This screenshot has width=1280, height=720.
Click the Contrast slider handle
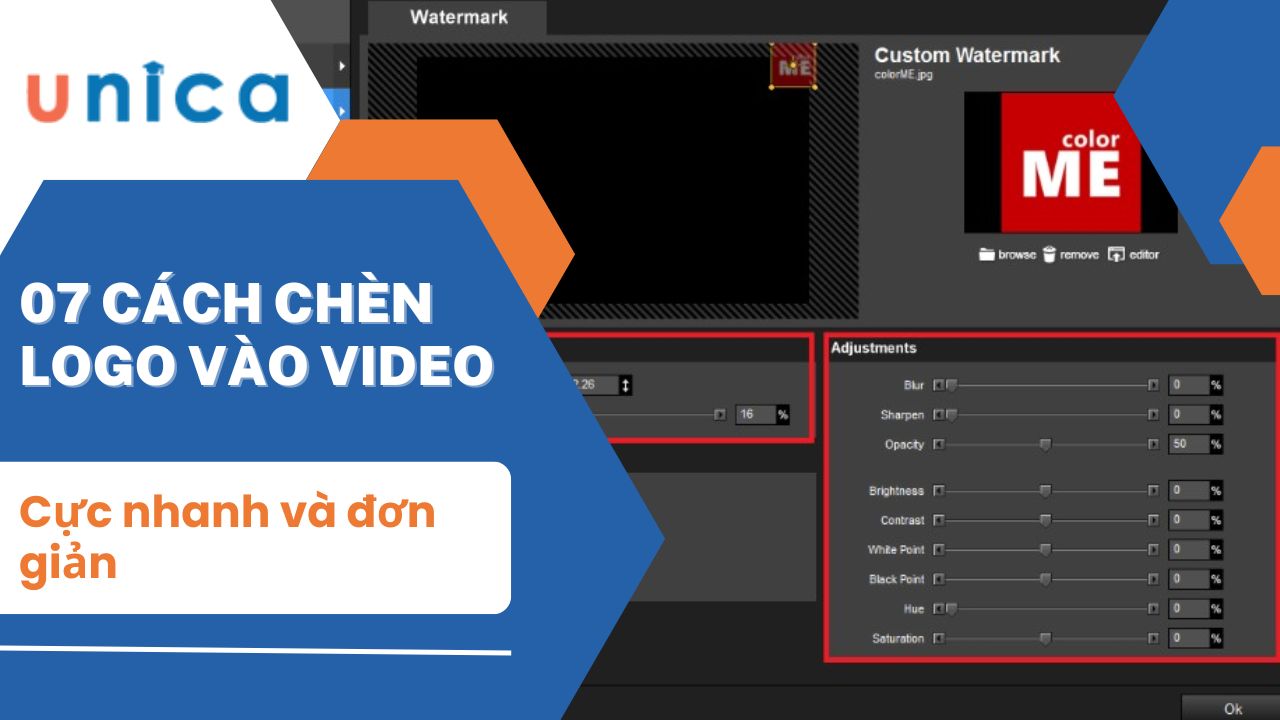click(1046, 520)
